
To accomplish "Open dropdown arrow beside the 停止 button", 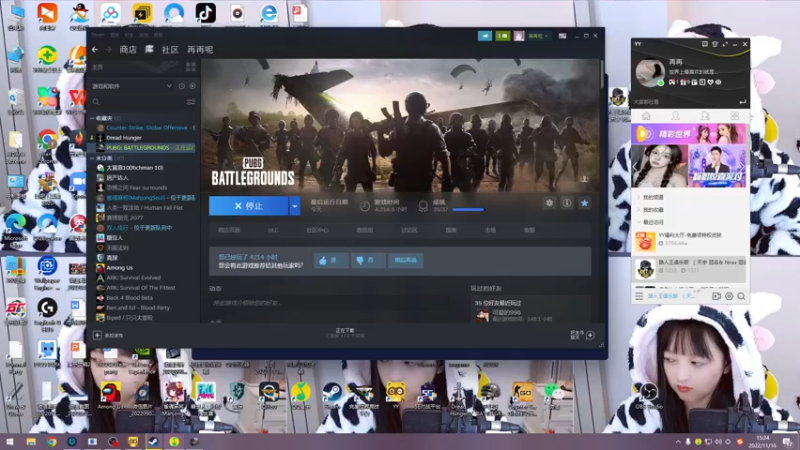I will pyautogui.click(x=295, y=206).
